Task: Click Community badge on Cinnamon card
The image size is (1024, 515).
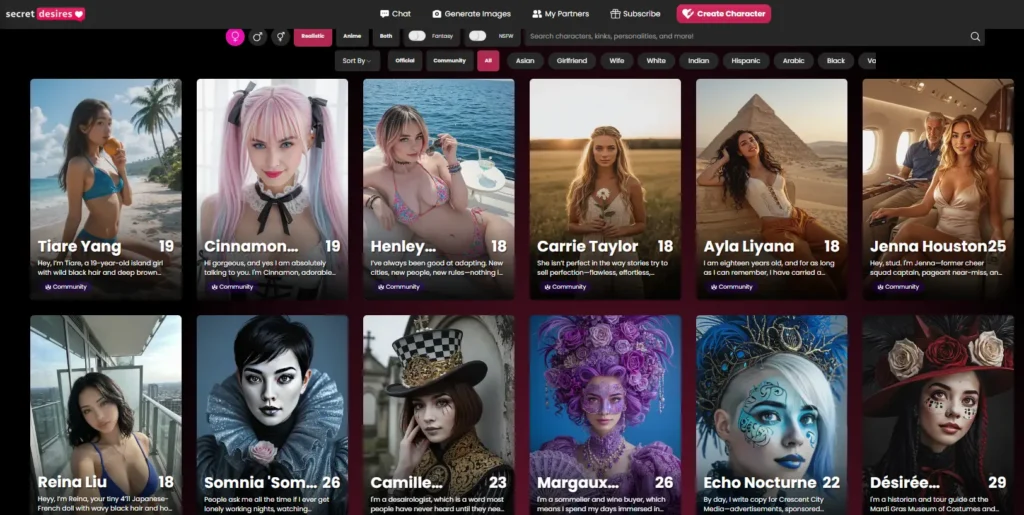Action: [231, 287]
